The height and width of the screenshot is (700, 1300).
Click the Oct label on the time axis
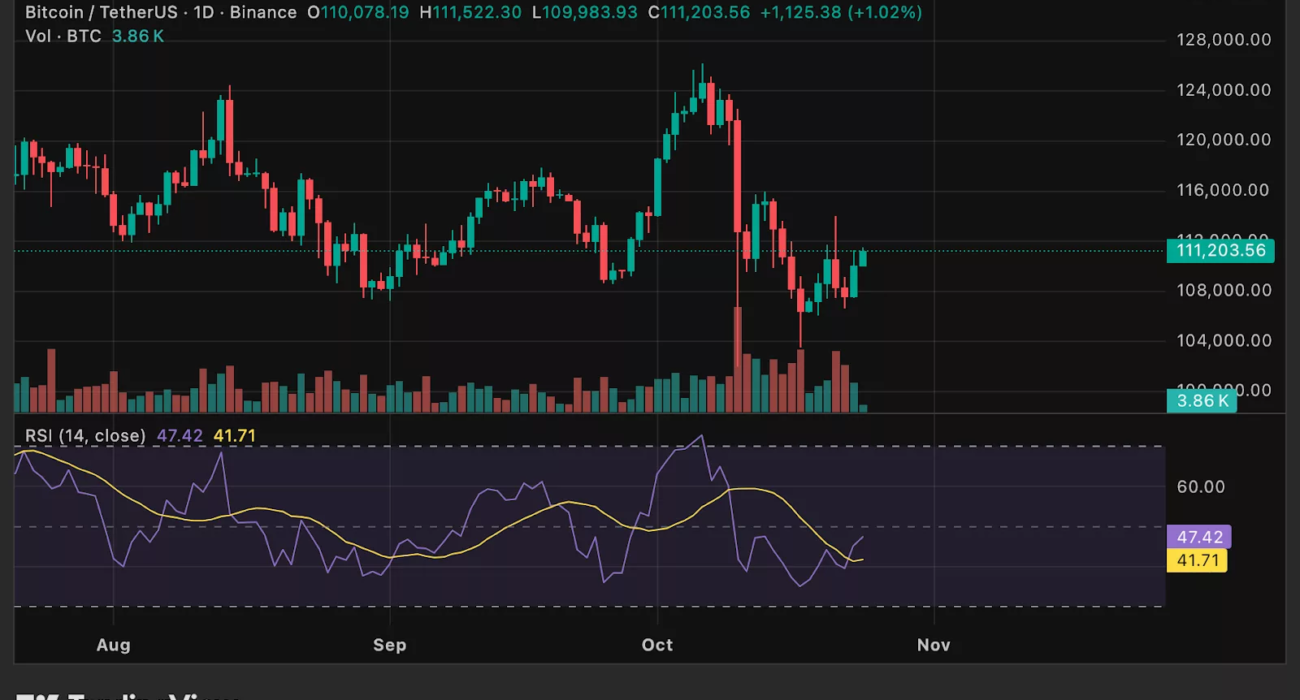(x=657, y=645)
